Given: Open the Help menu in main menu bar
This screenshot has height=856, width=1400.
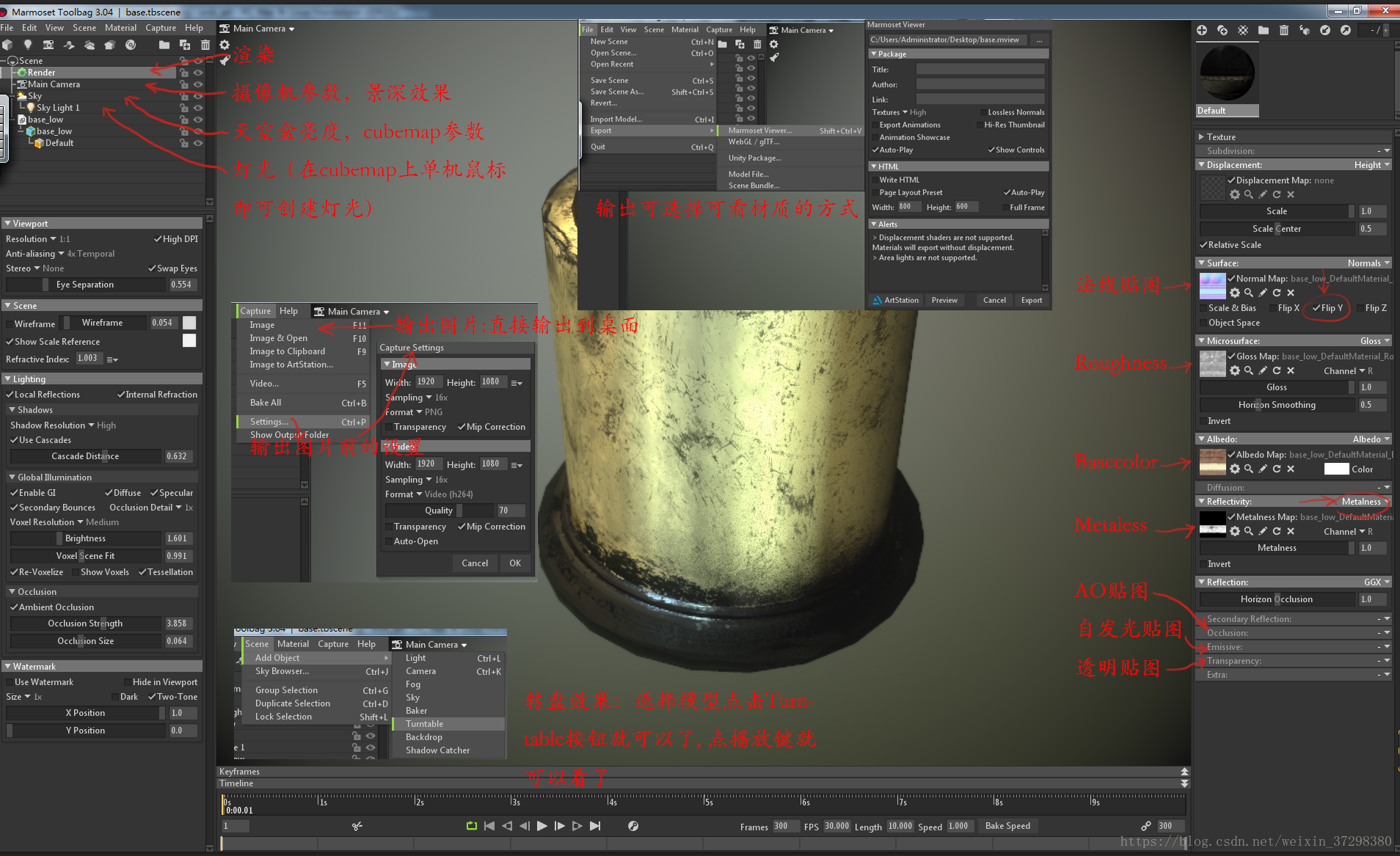Looking at the screenshot, I should (194, 28).
